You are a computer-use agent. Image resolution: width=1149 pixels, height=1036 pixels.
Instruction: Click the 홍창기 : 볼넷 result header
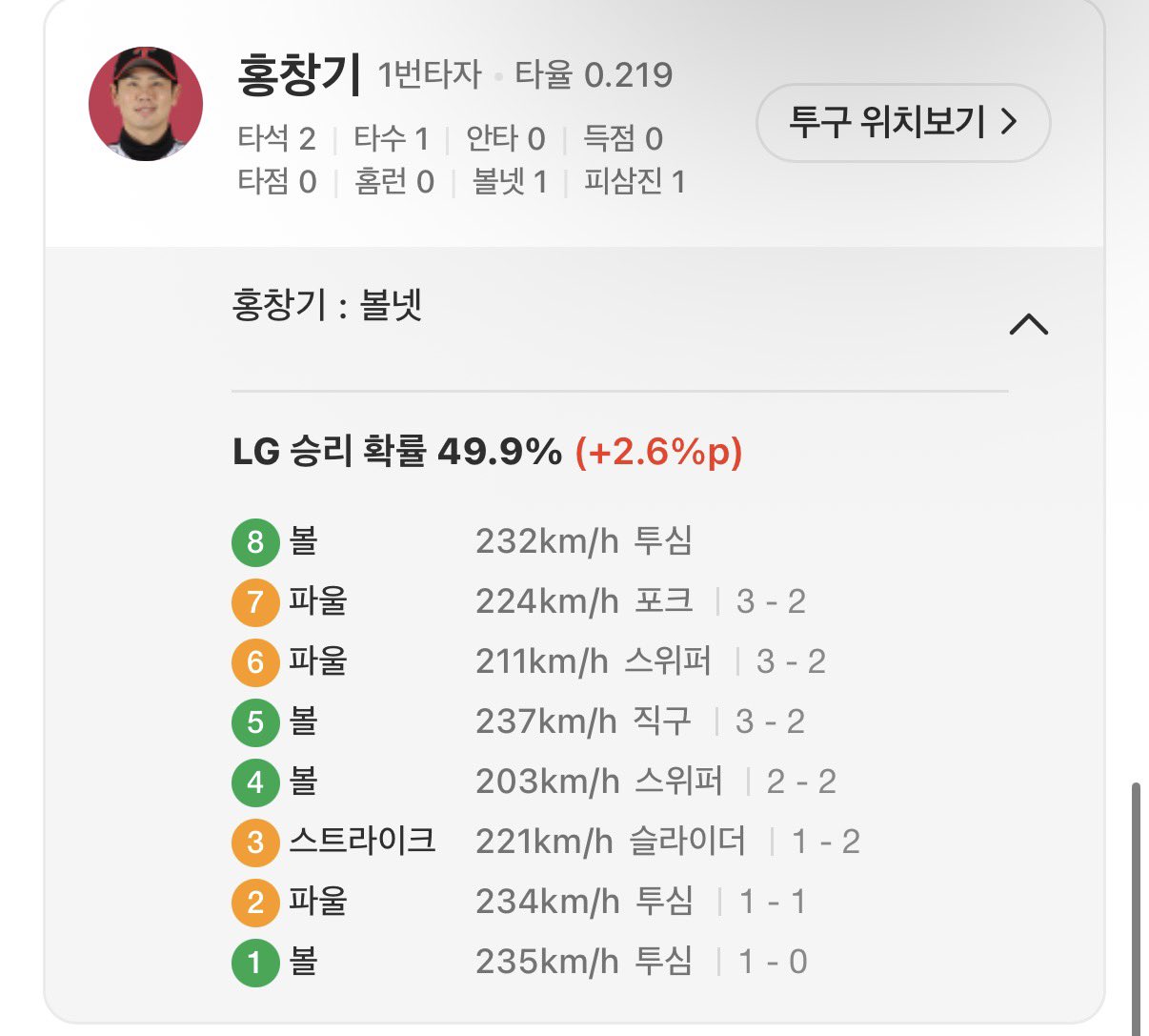[327, 306]
